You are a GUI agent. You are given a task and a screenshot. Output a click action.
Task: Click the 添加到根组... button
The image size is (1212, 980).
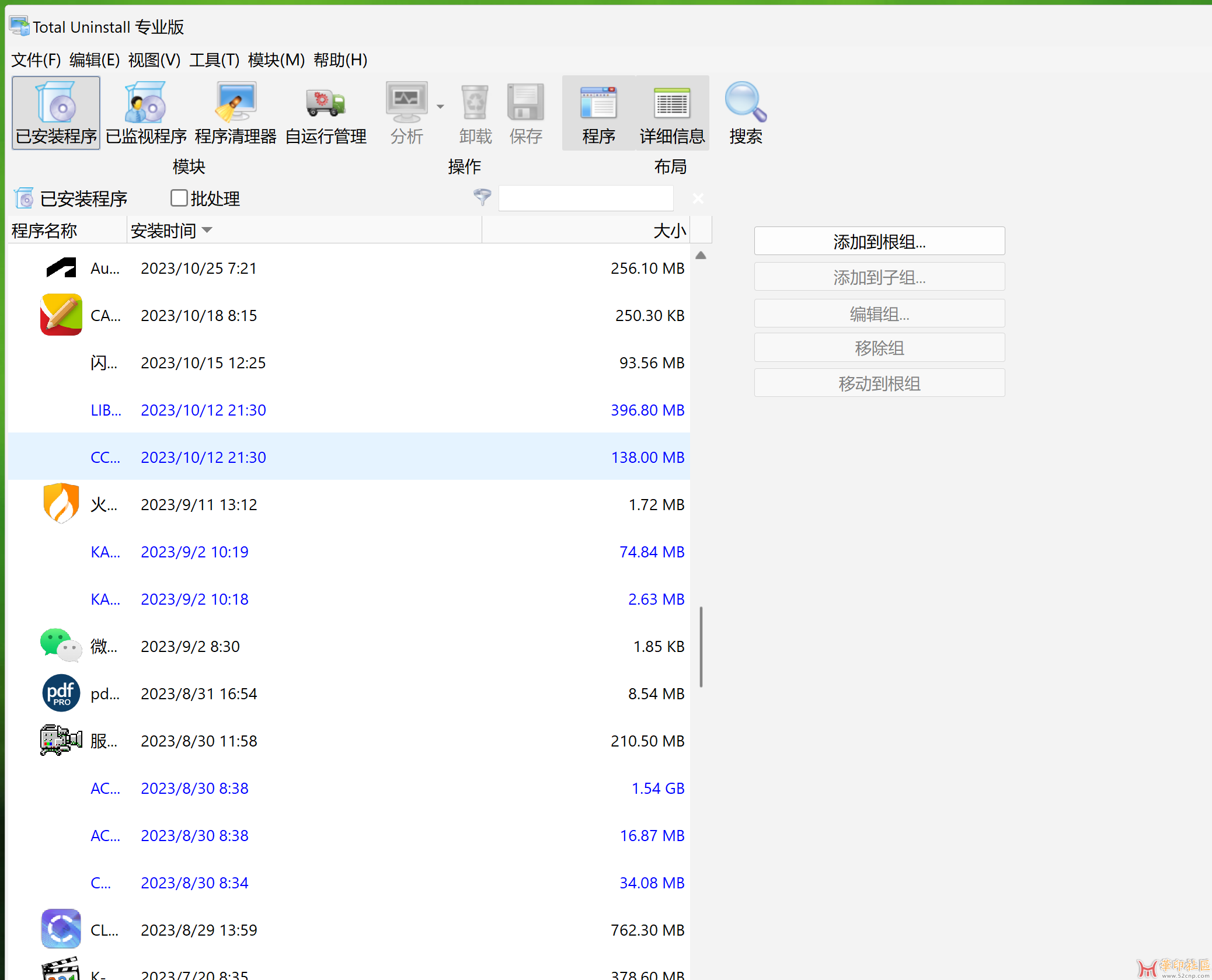(x=879, y=241)
